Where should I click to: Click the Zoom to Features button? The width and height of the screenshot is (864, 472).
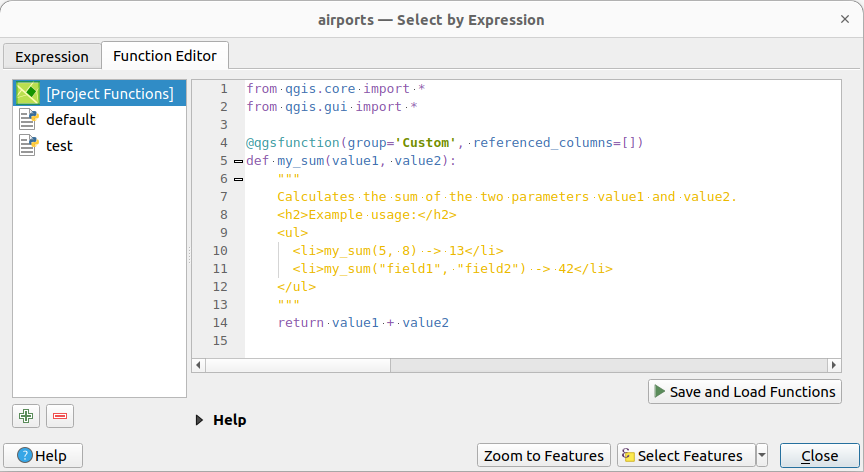click(543, 456)
